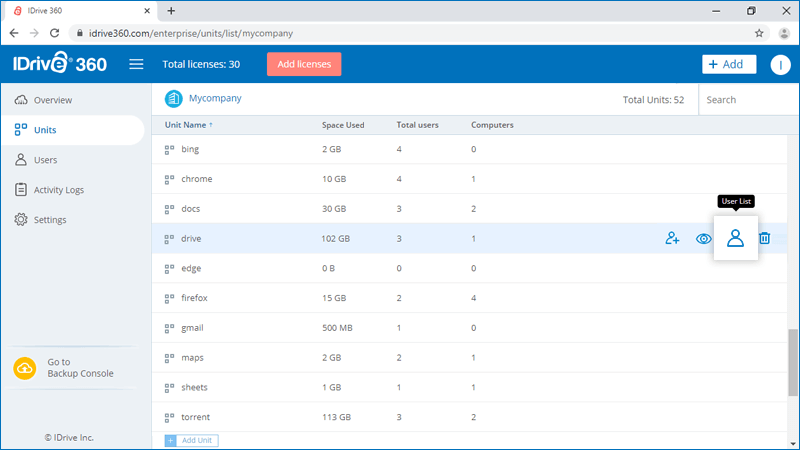The image size is (800, 450).
Task: Open the hamburger menu beside the IDrive 360 logo
Action: (x=136, y=64)
